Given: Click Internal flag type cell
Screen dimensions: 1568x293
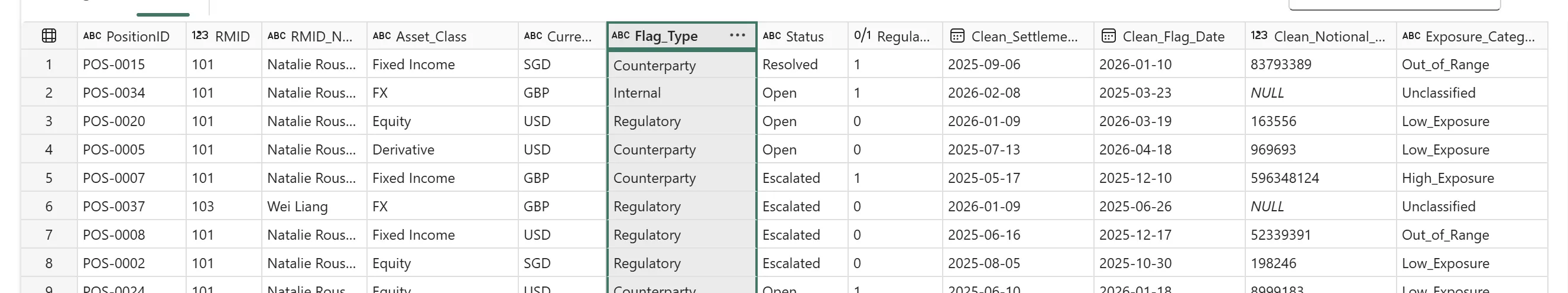Looking at the screenshot, I should point(681,92).
